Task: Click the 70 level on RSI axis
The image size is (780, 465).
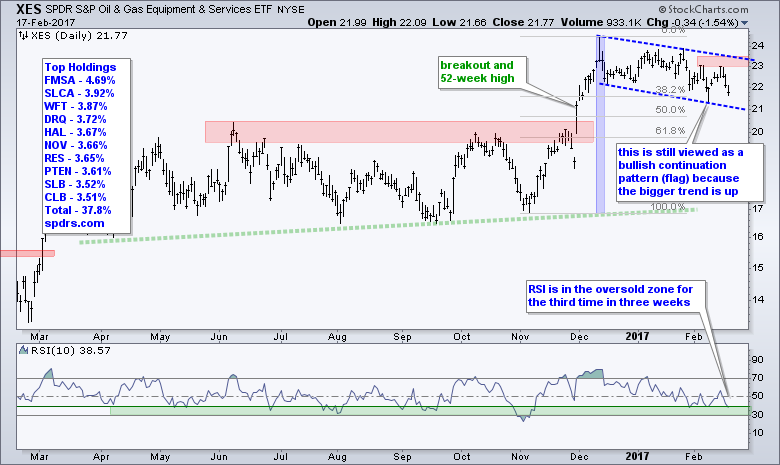Action: 758,378
